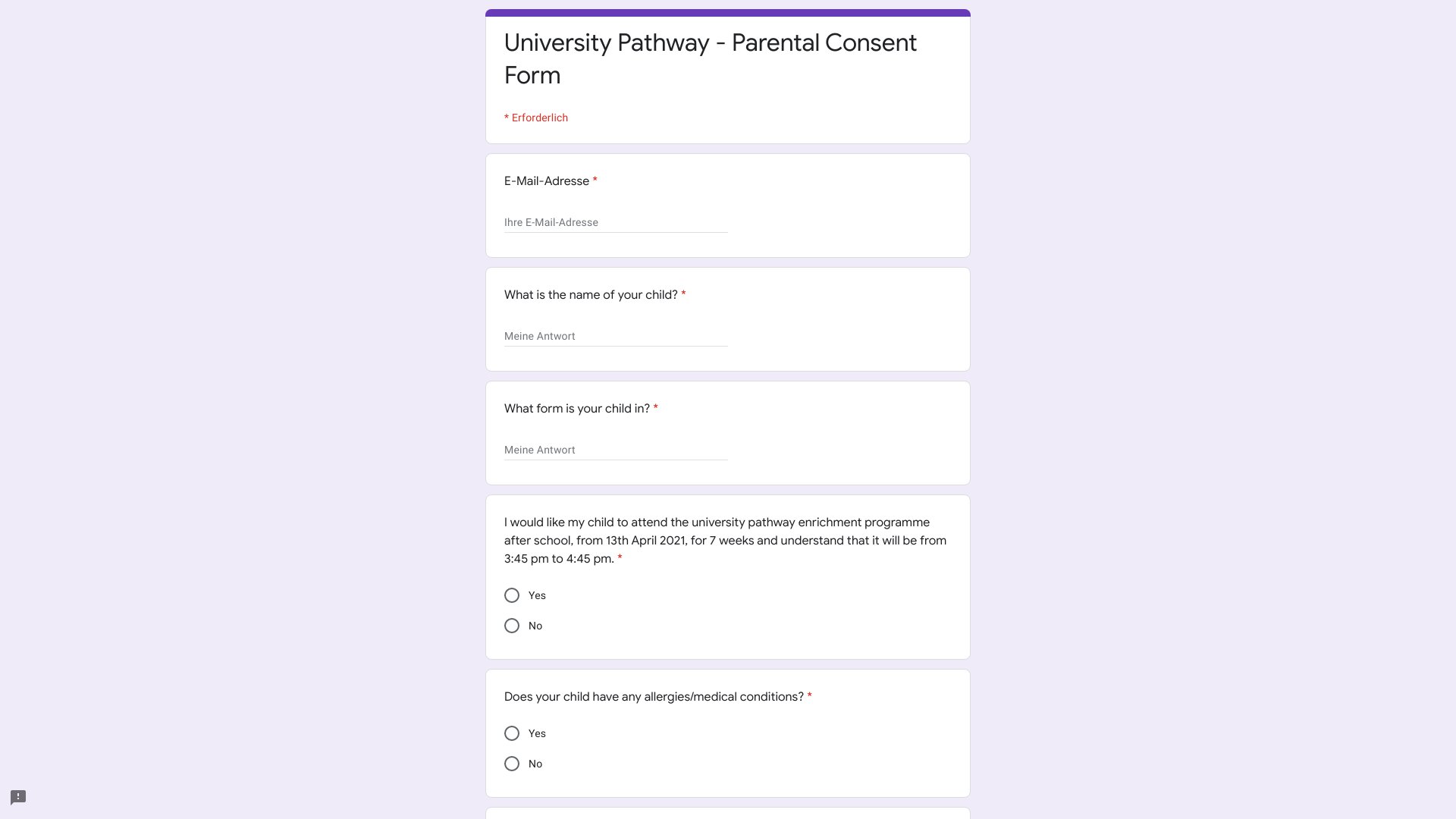The image size is (1456, 819).
Task: Click the red Erforderlich notice
Action: [x=536, y=118]
